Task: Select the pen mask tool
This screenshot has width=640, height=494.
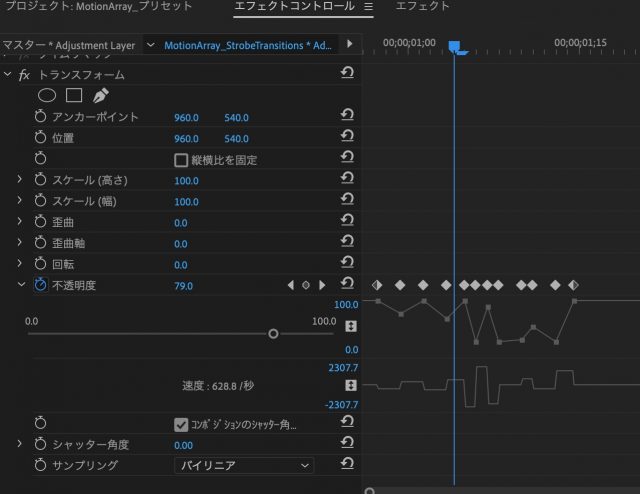Action: point(100,96)
